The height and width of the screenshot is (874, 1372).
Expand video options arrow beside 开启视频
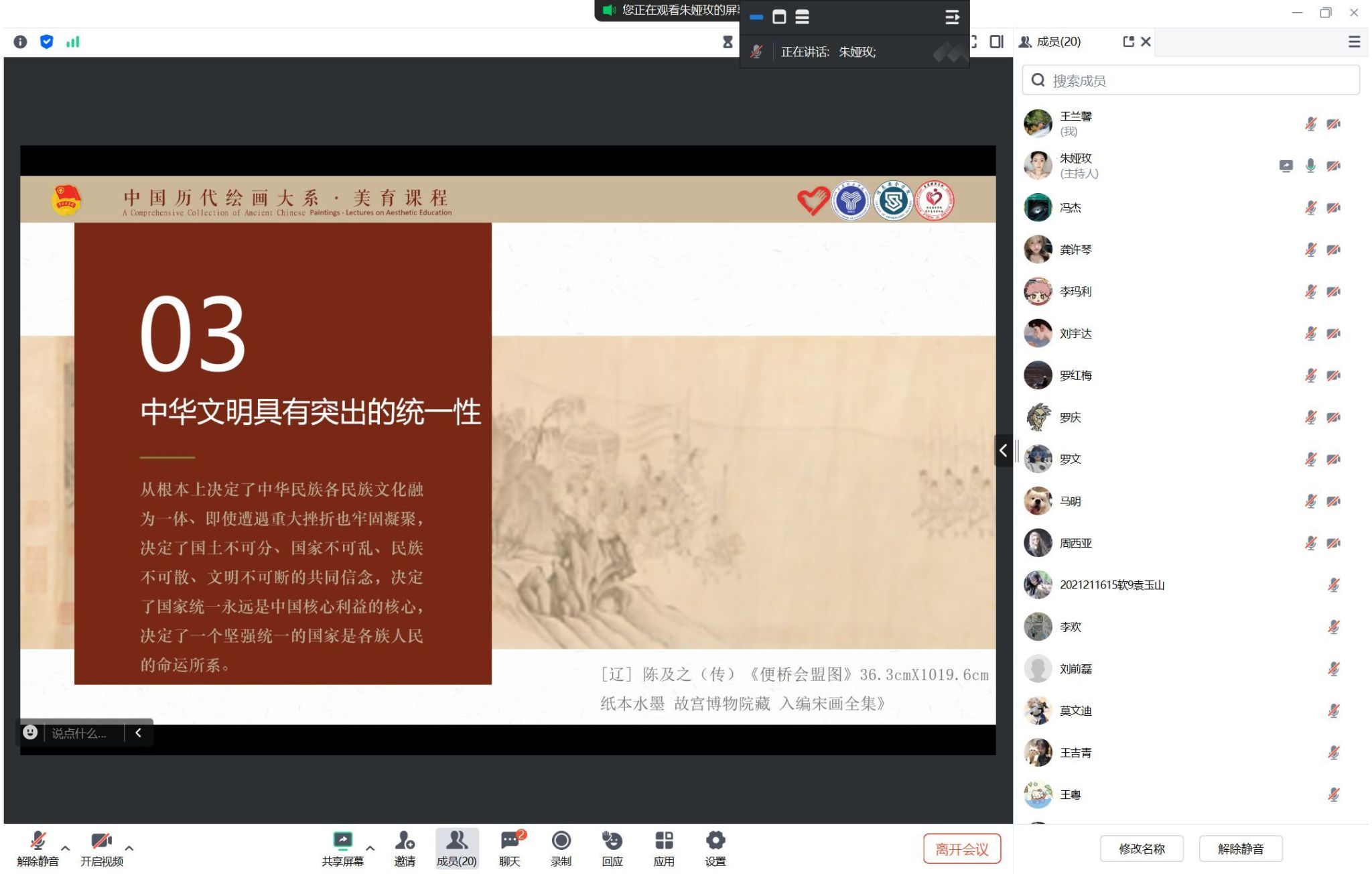pyautogui.click(x=129, y=848)
